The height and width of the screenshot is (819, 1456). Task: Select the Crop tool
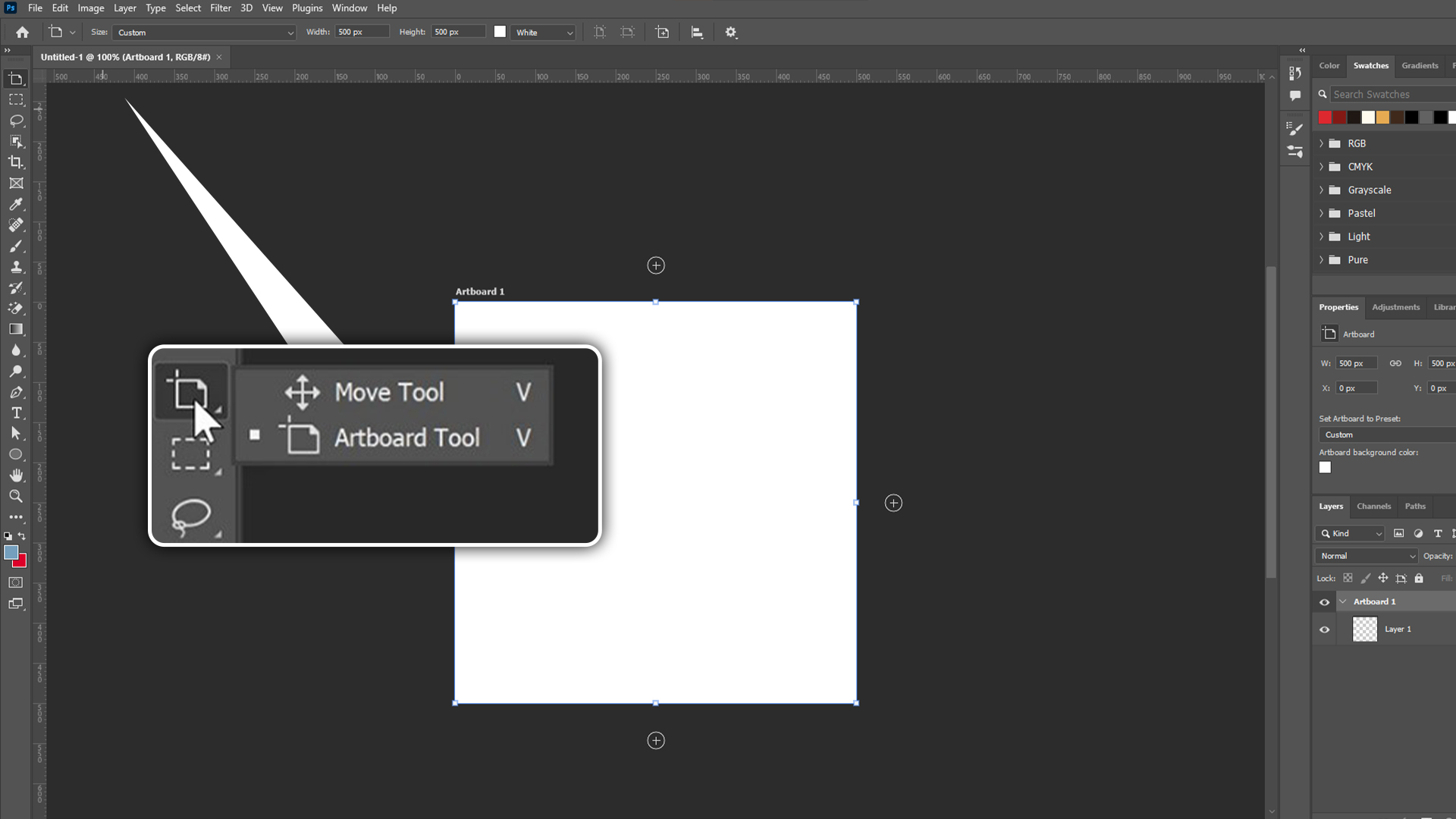tap(16, 162)
